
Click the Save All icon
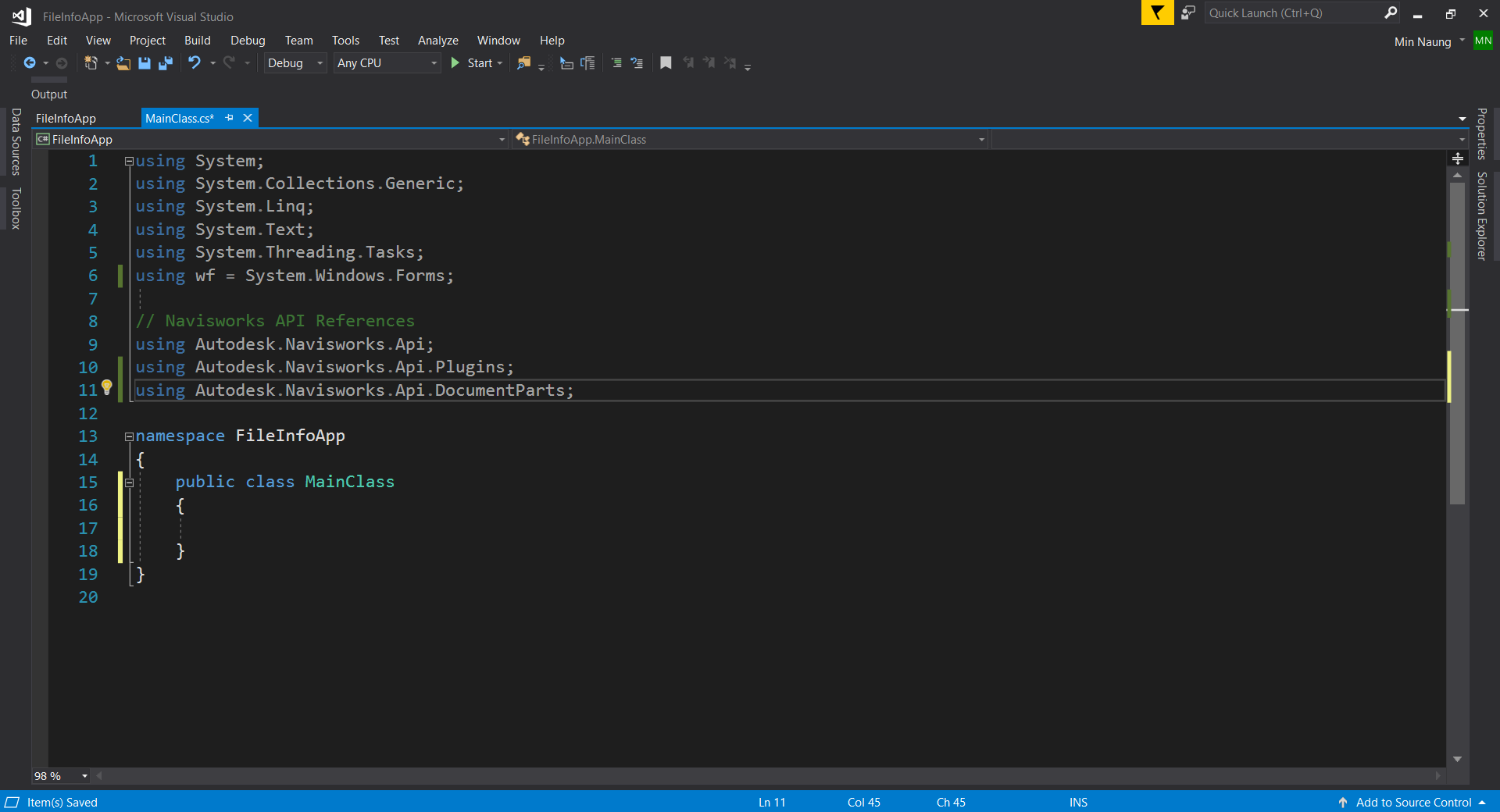[165, 63]
